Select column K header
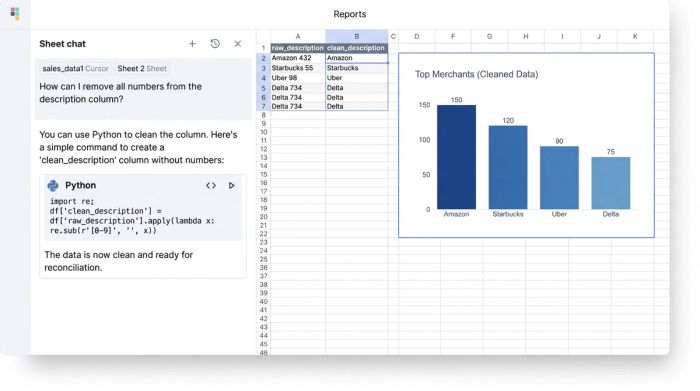The height and width of the screenshot is (391, 700). tap(635, 36)
